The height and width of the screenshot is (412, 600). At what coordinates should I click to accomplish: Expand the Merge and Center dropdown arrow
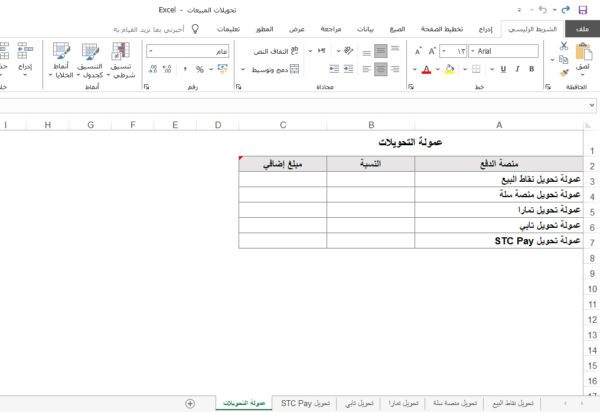coord(243,69)
